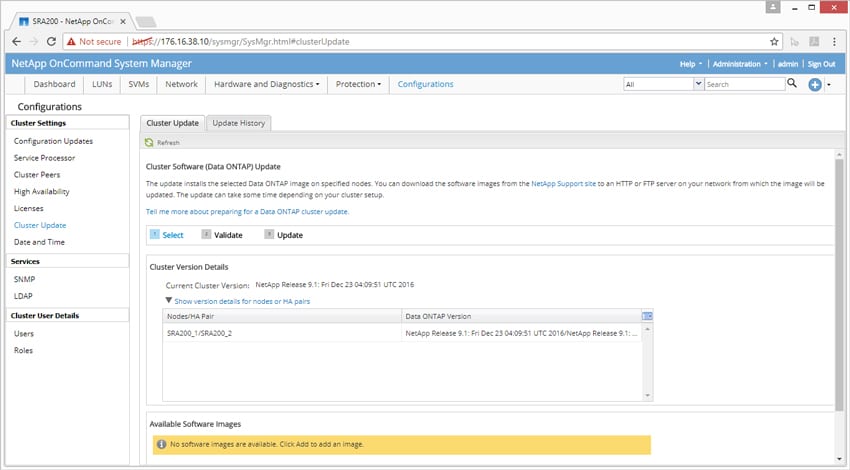Open the NetApp Support site link
Image resolution: width=850 pixels, height=470 pixels.
tap(563, 184)
